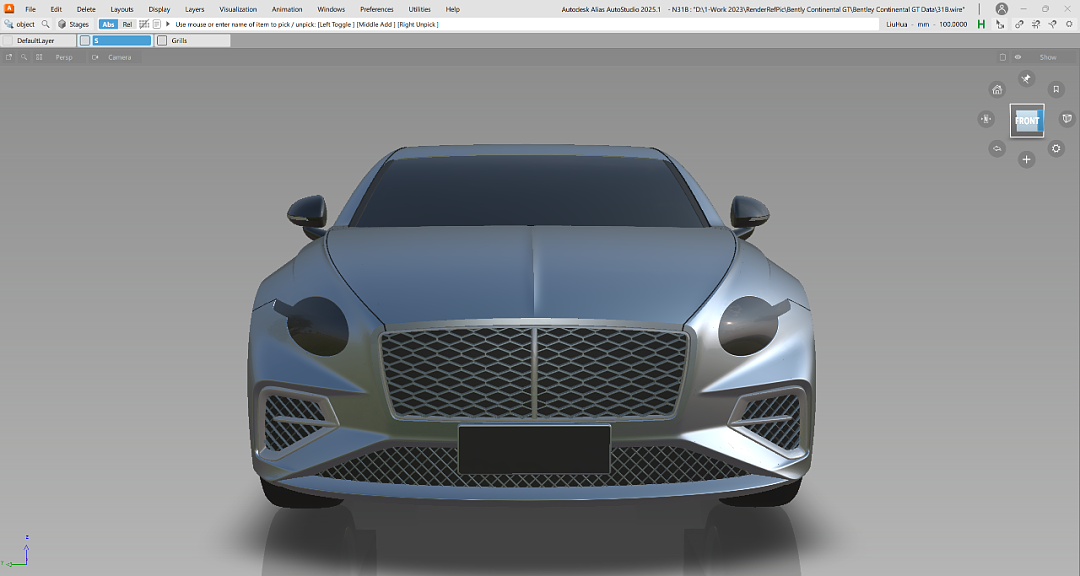
Task: Expand the prompt line arrow
Action: (x=167, y=24)
